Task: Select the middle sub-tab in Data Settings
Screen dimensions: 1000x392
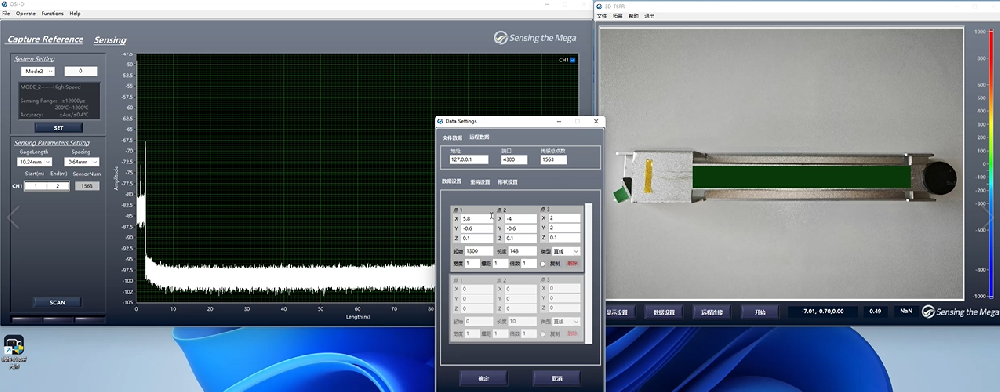Action: coord(480,182)
